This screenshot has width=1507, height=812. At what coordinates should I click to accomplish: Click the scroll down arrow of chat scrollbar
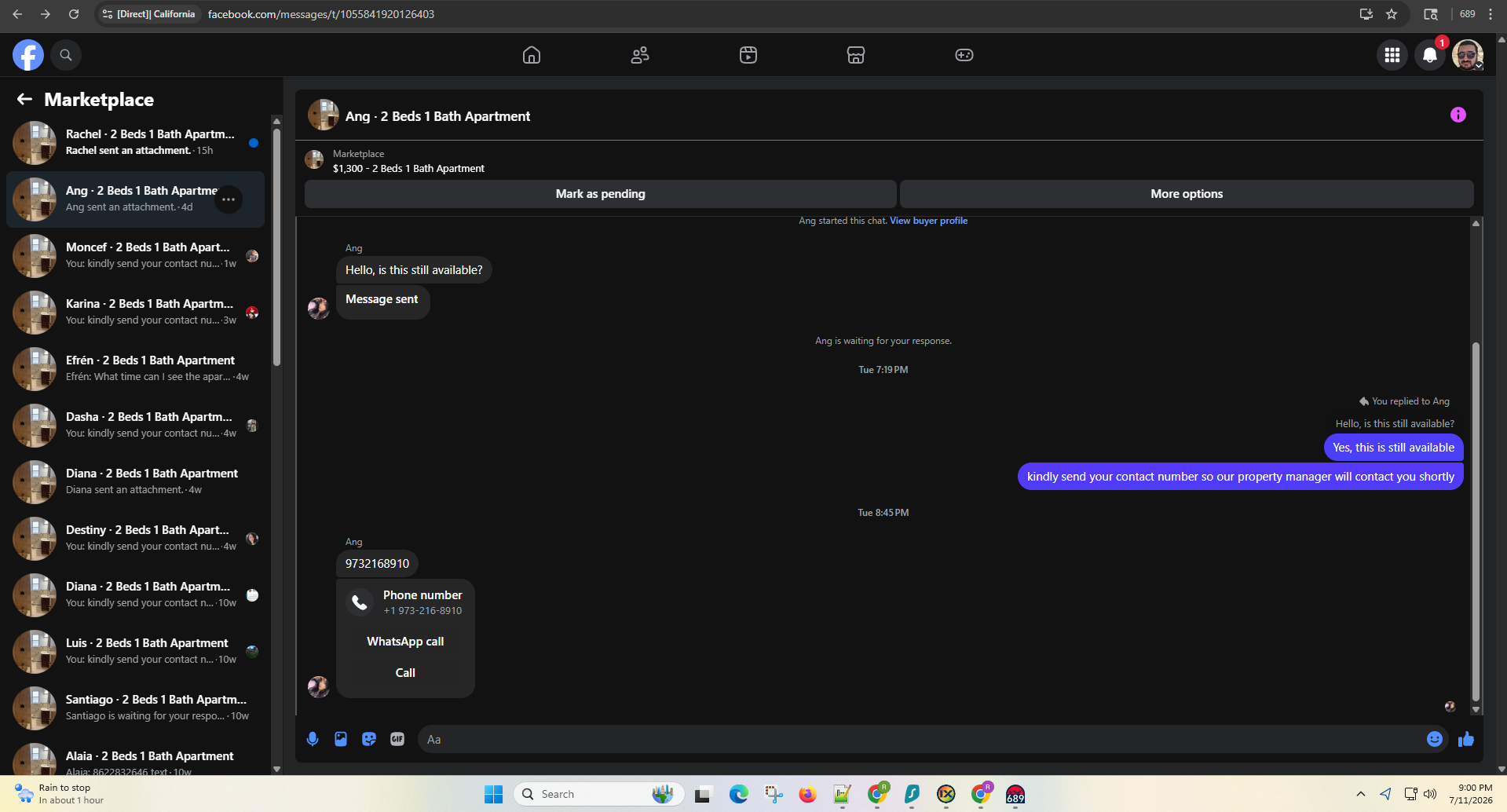1476,709
